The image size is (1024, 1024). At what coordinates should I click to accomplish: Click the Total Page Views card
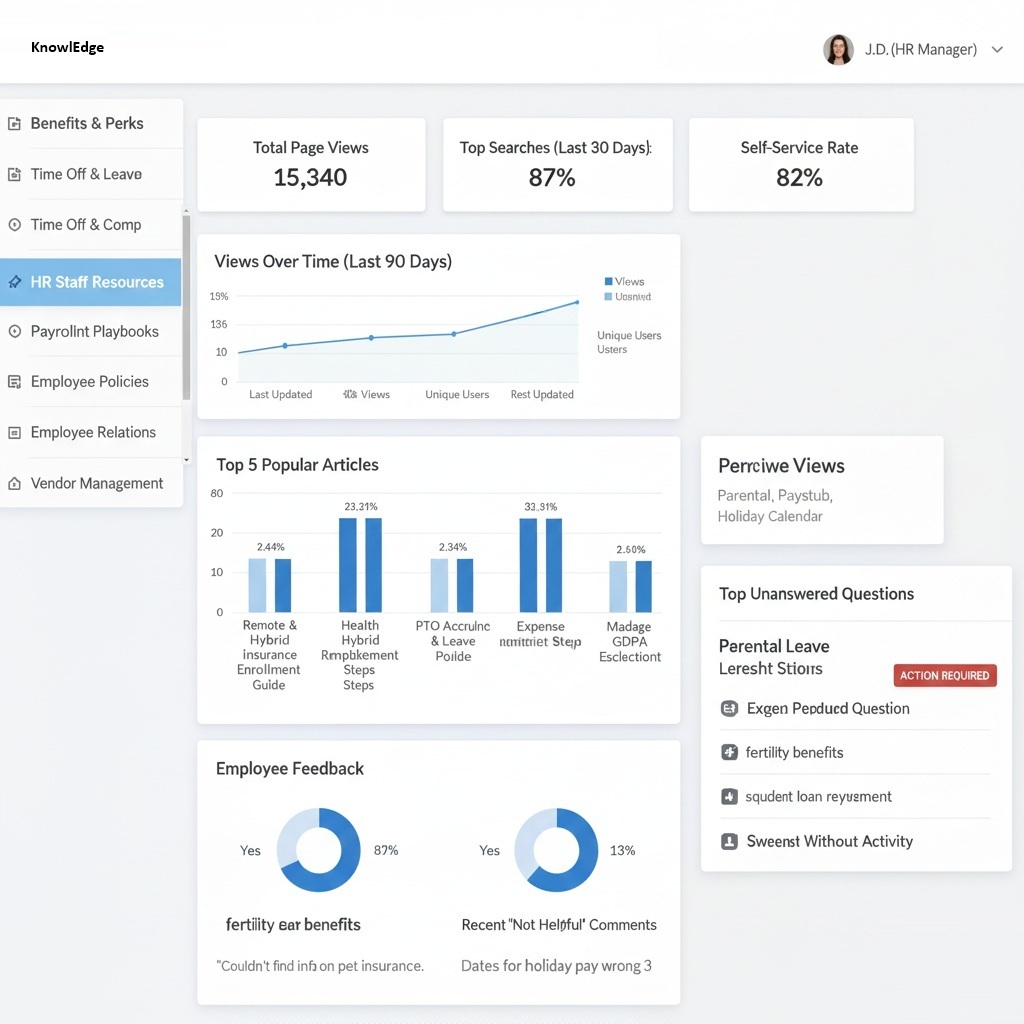click(311, 165)
